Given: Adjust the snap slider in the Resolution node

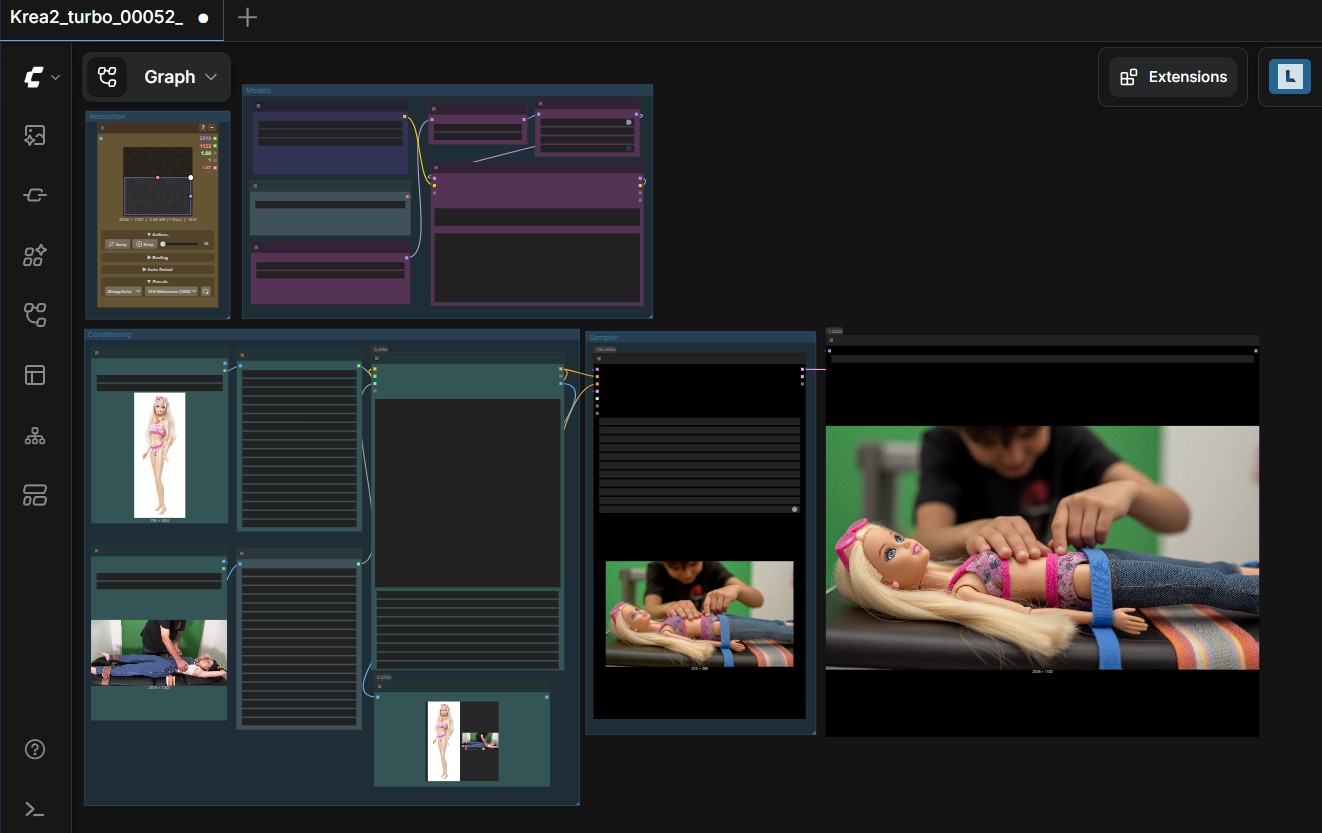Looking at the screenshot, I should [x=181, y=243].
